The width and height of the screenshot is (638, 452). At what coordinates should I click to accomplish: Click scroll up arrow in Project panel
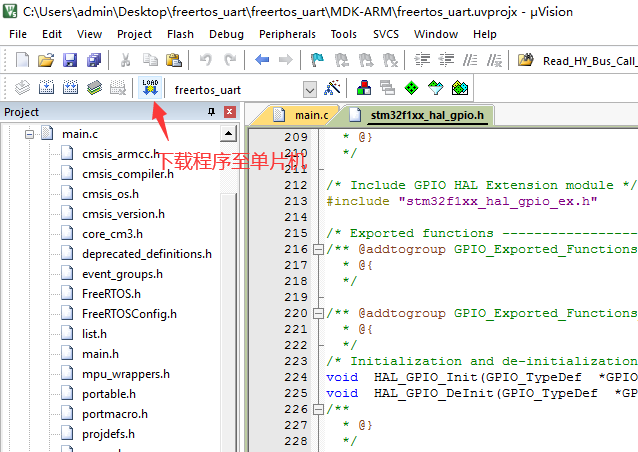[x=228, y=133]
